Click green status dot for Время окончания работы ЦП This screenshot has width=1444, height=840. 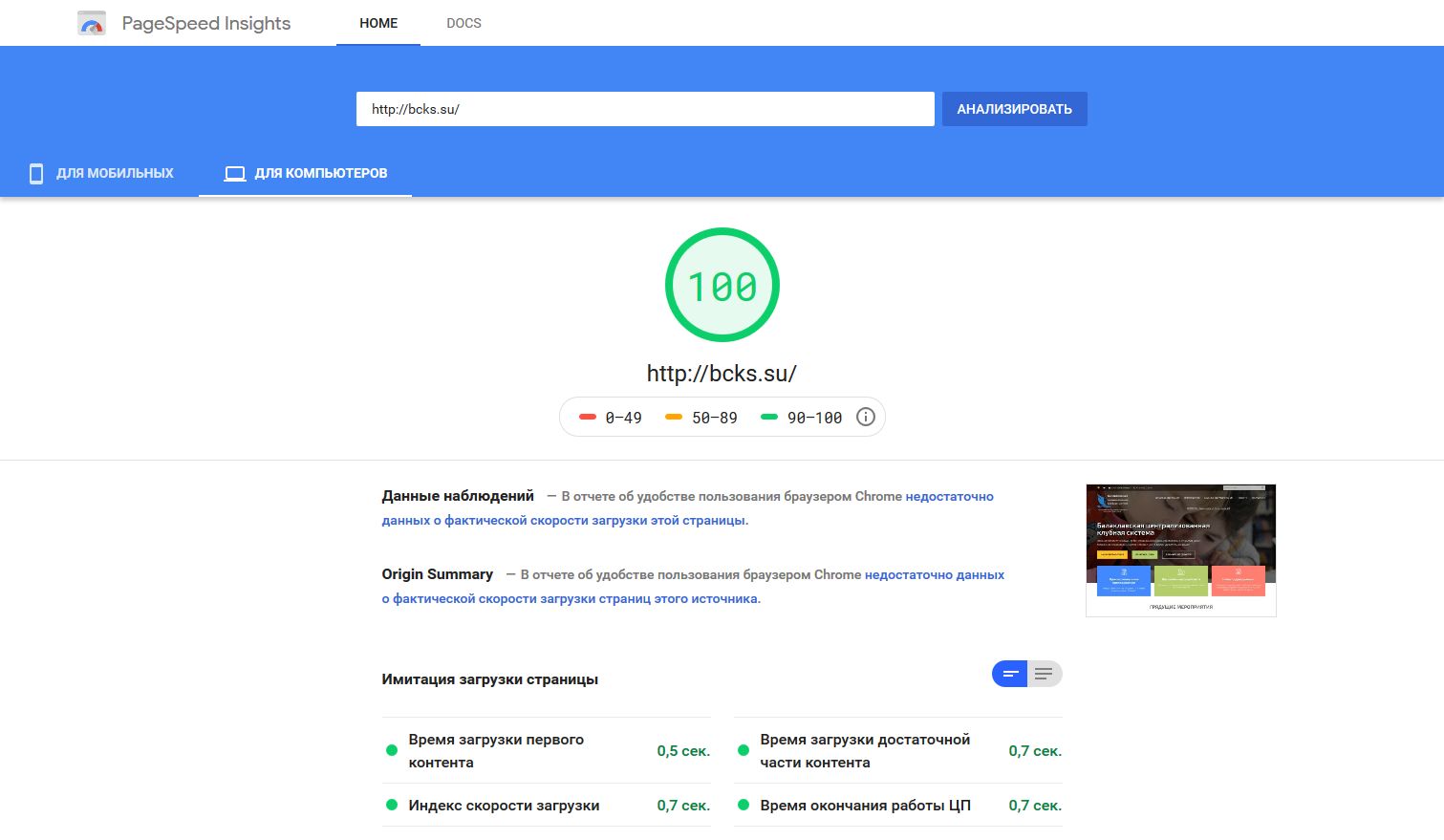click(744, 806)
